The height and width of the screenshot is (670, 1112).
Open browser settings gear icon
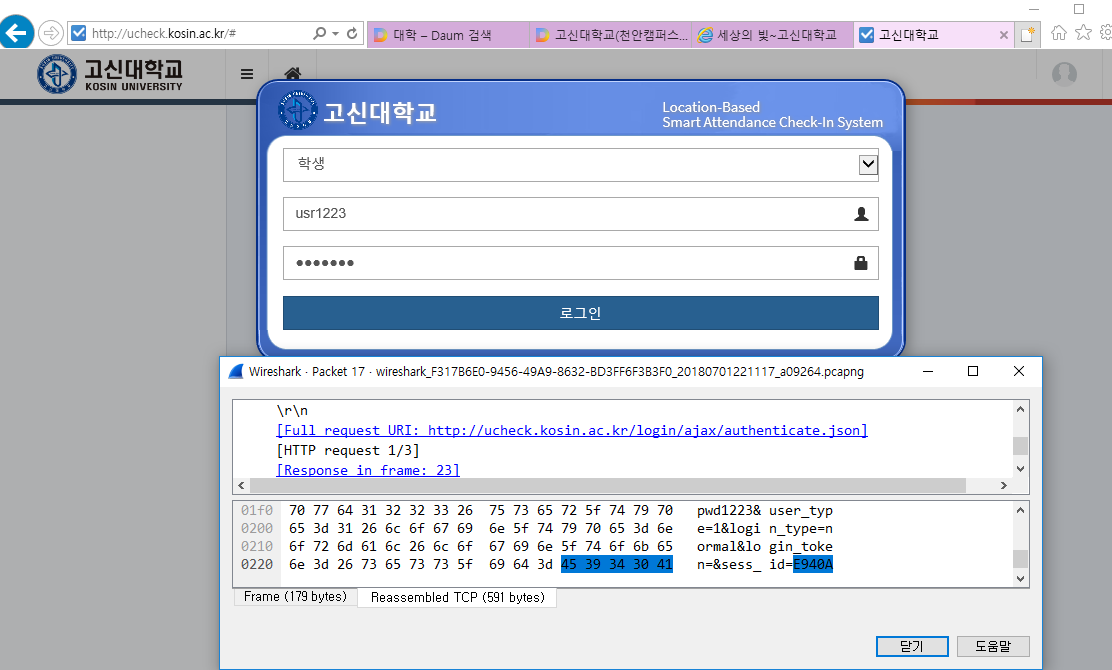[x=1106, y=33]
